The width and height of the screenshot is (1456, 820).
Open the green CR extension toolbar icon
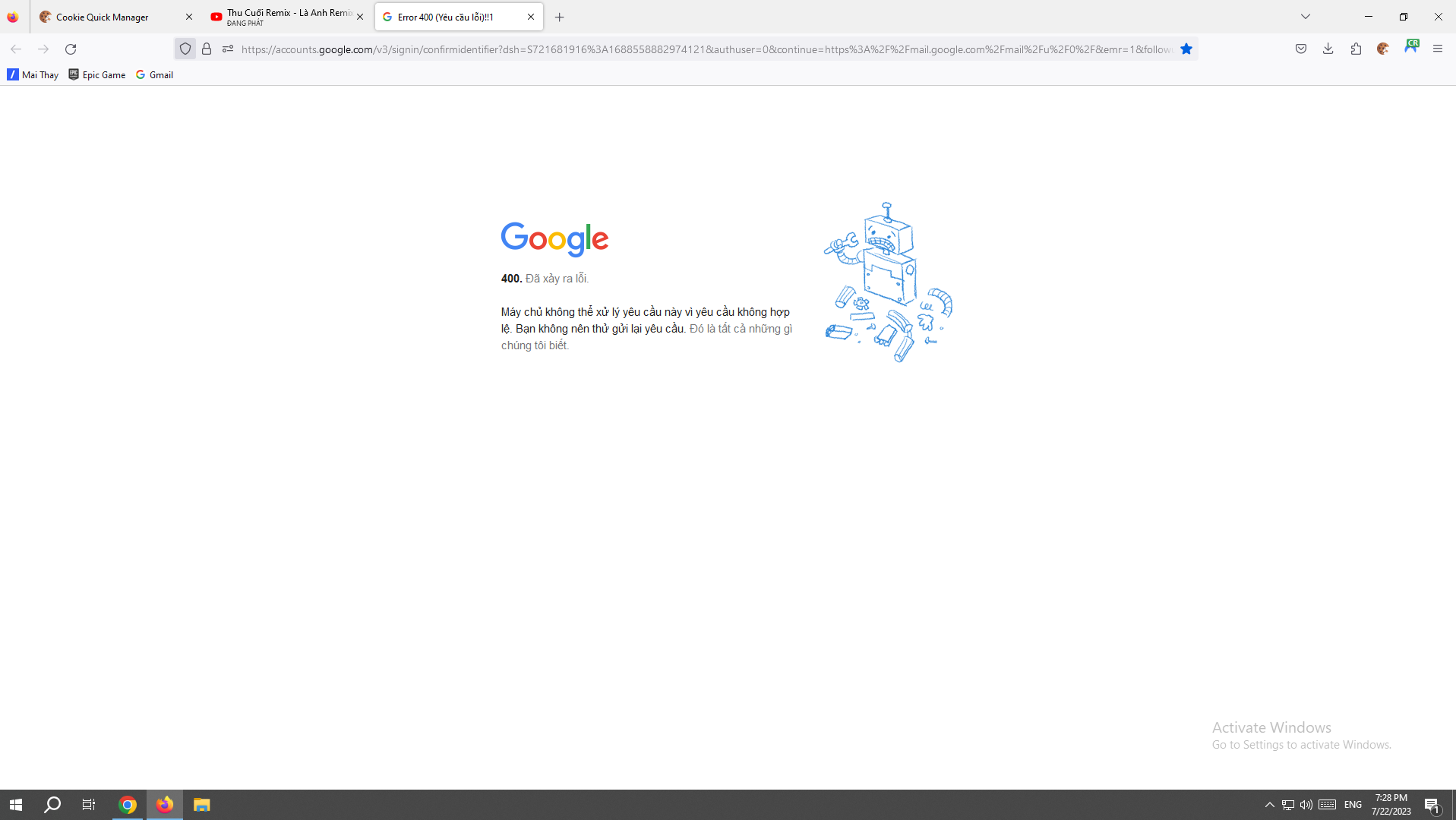tap(1411, 46)
